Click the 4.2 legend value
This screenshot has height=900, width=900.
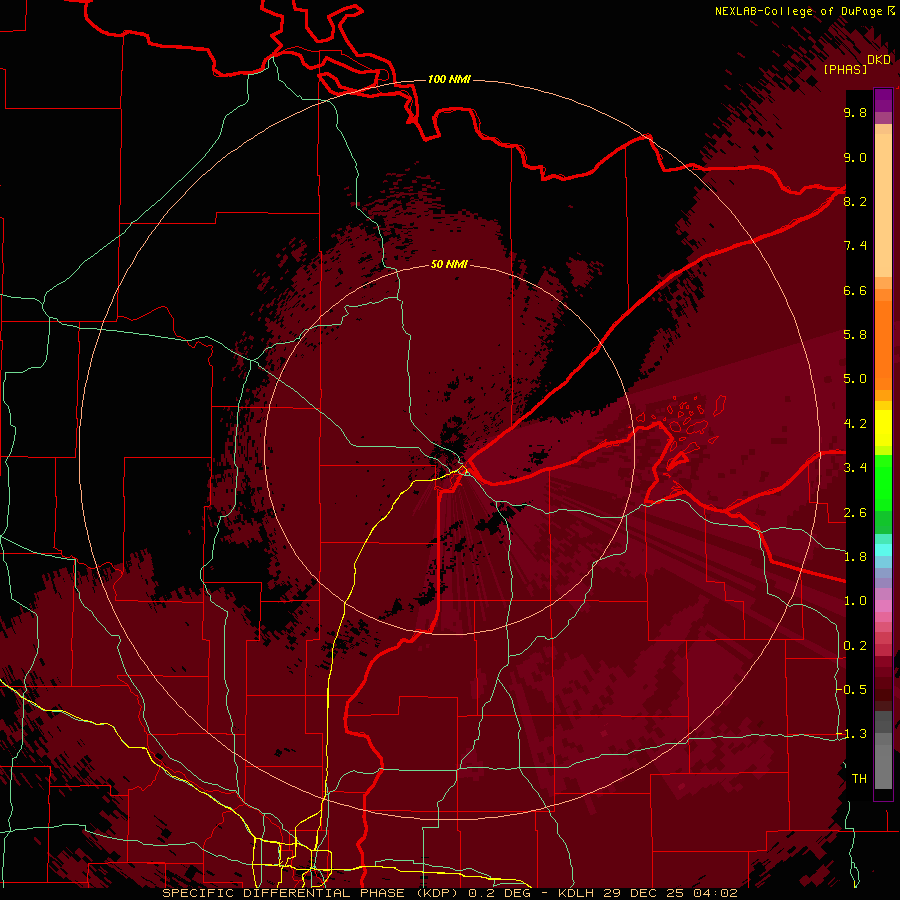[855, 424]
